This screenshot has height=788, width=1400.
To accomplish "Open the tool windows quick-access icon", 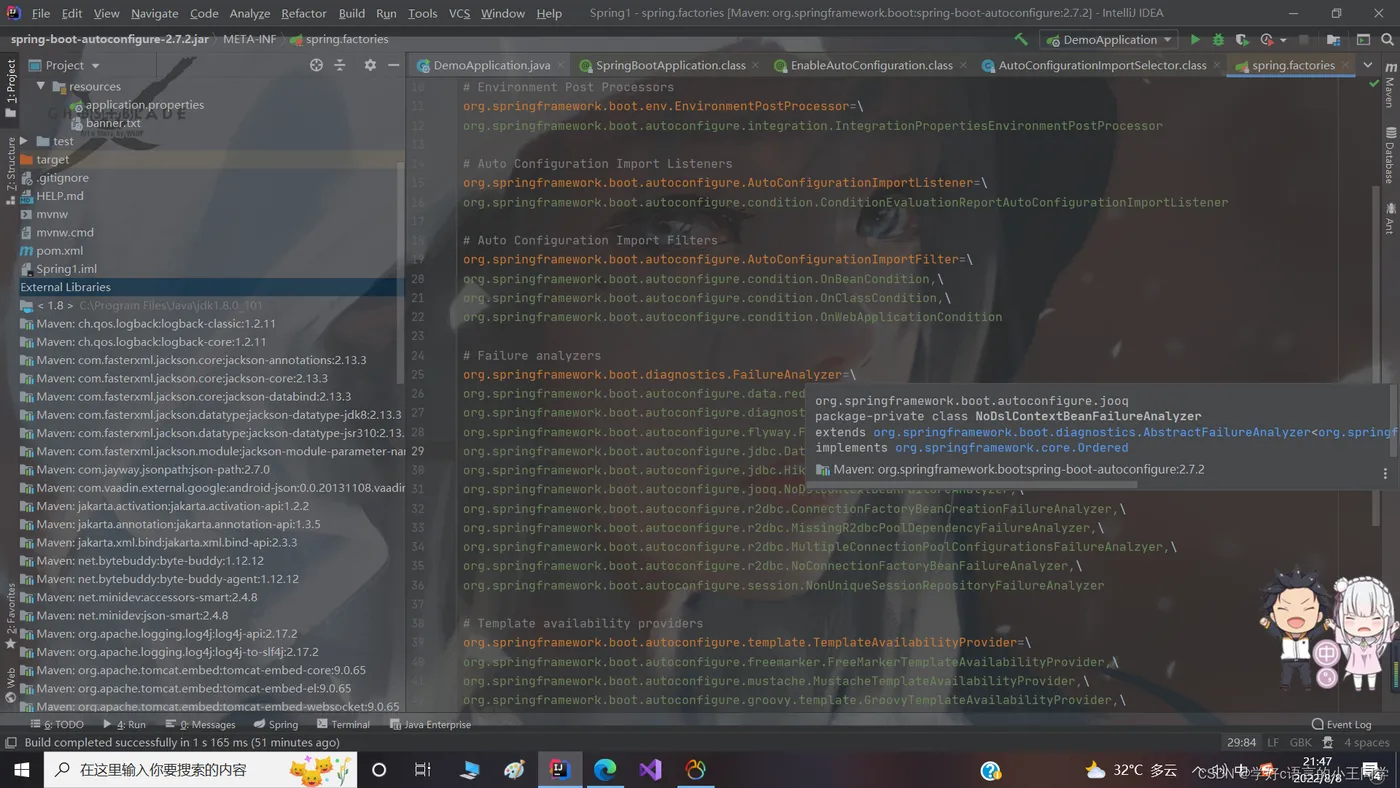I will pyautogui.click(x=10, y=743).
